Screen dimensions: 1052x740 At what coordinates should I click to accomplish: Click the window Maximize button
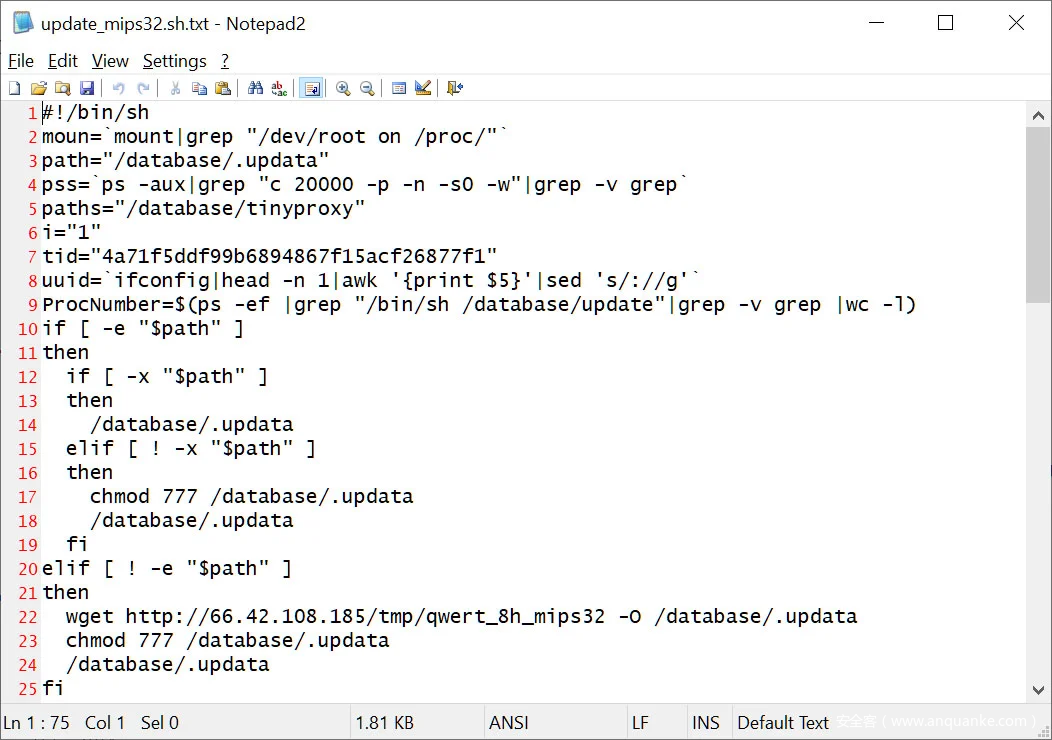[945, 23]
